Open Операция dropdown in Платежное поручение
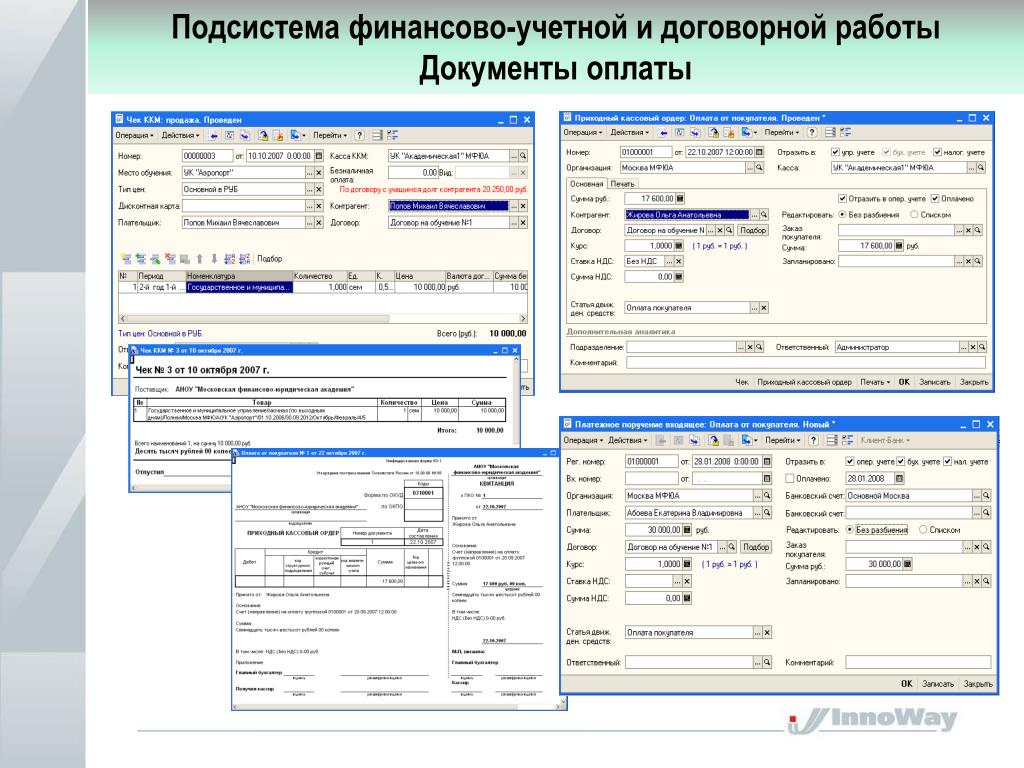This screenshot has width=1024, height=768. (x=583, y=441)
